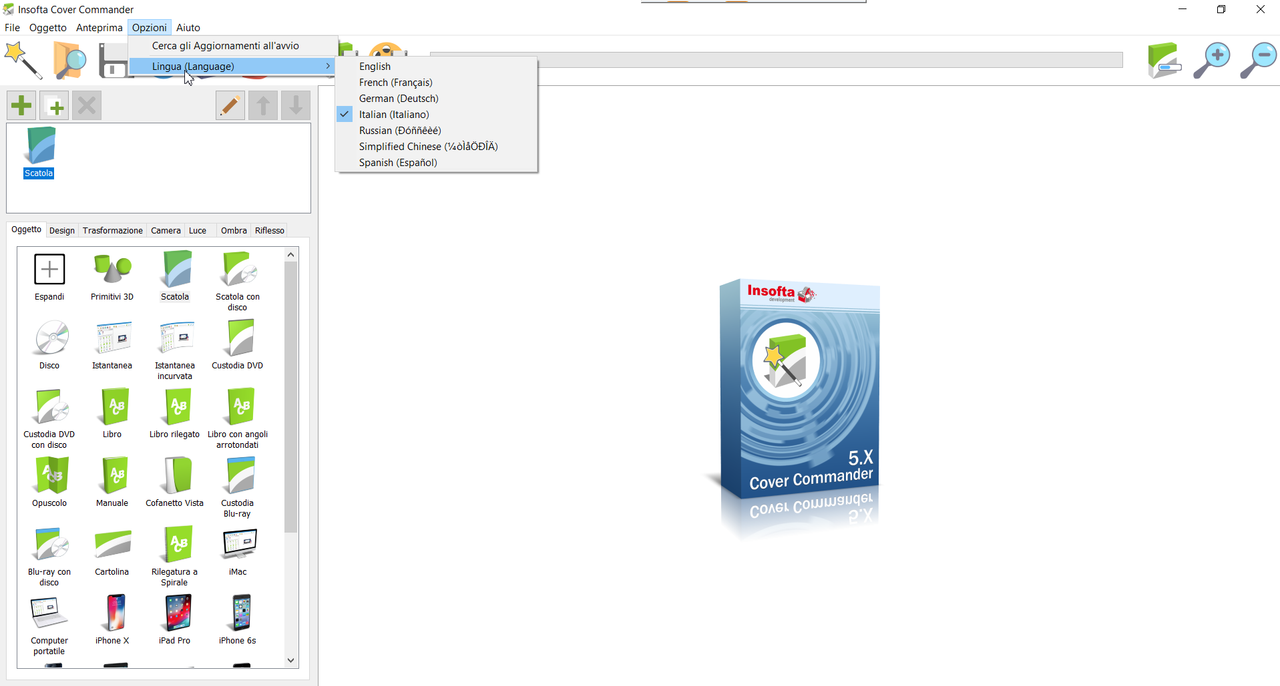Switch to the Luce tab

click(x=198, y=231)
